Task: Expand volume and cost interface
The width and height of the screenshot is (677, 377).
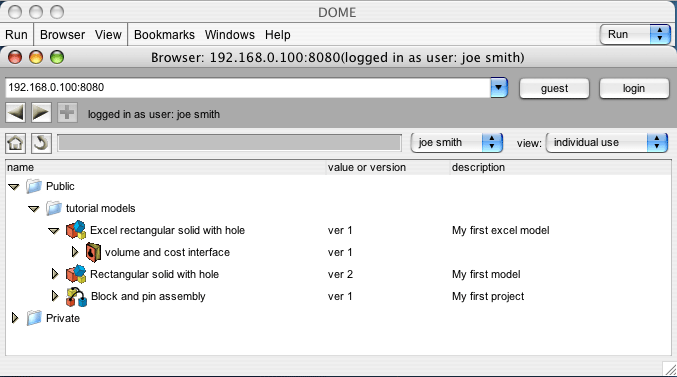Action: click(75, 251)
